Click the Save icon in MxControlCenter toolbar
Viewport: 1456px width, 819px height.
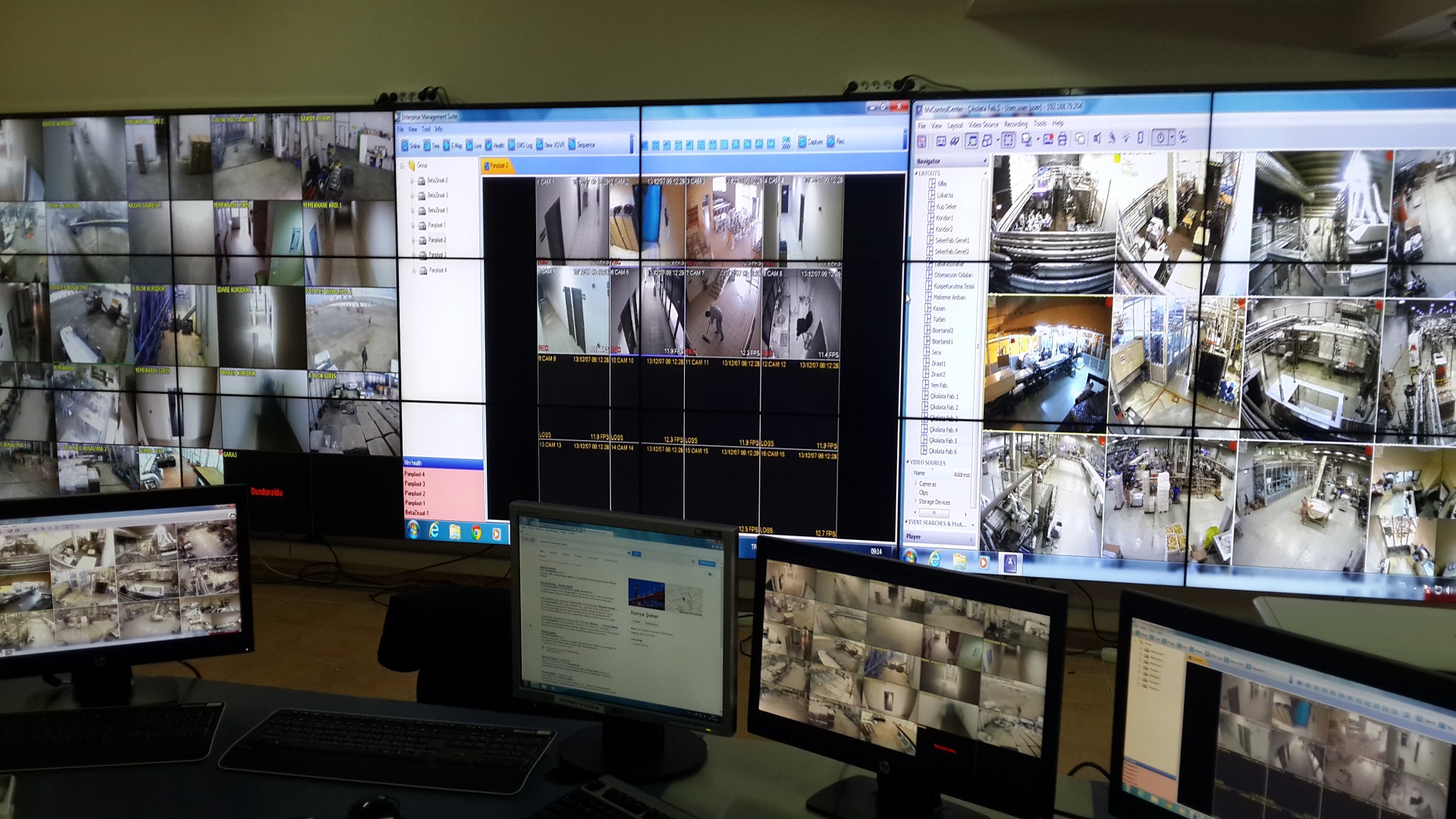pos(922,141)
